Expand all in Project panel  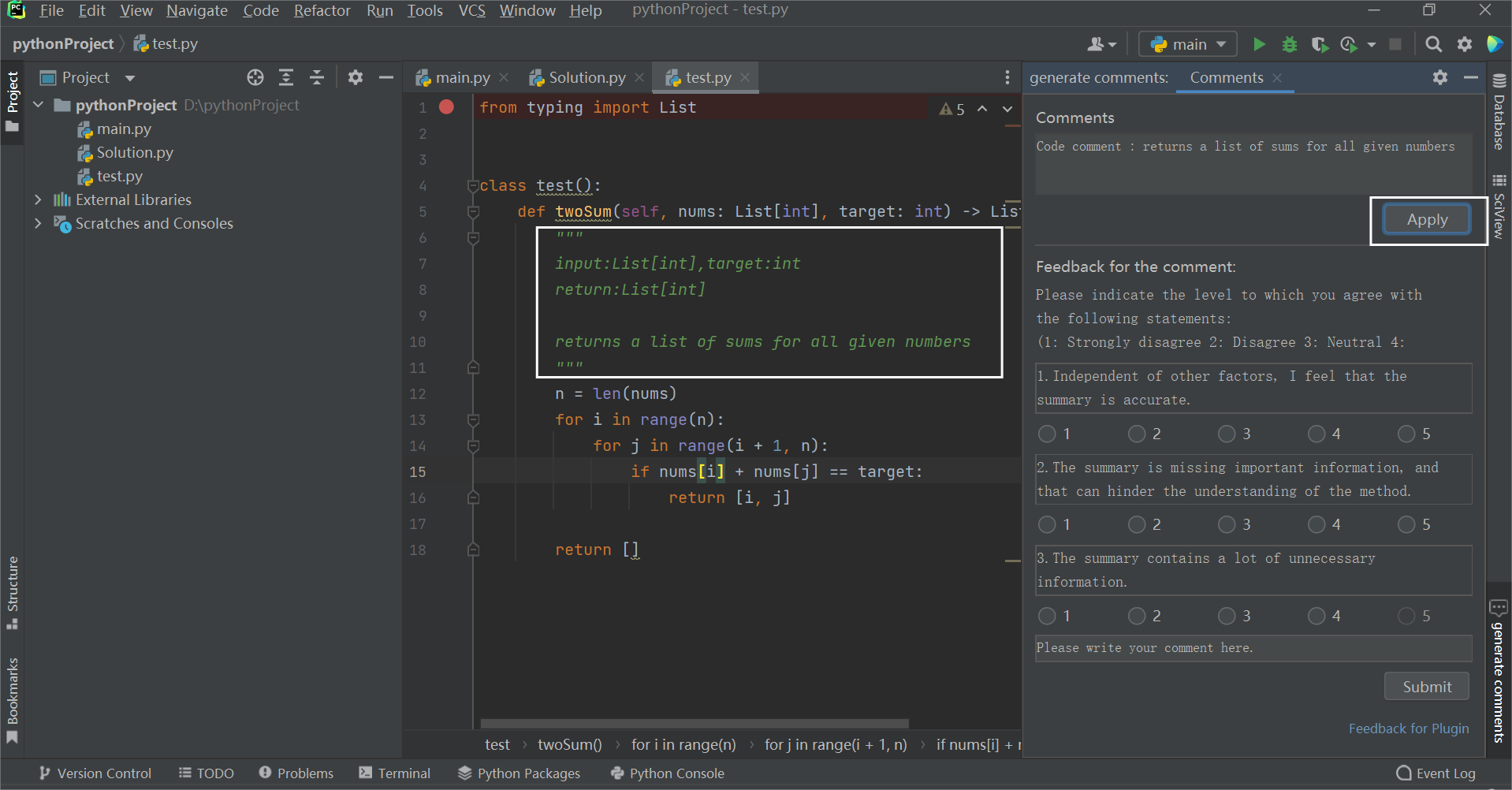coord(286,77)
